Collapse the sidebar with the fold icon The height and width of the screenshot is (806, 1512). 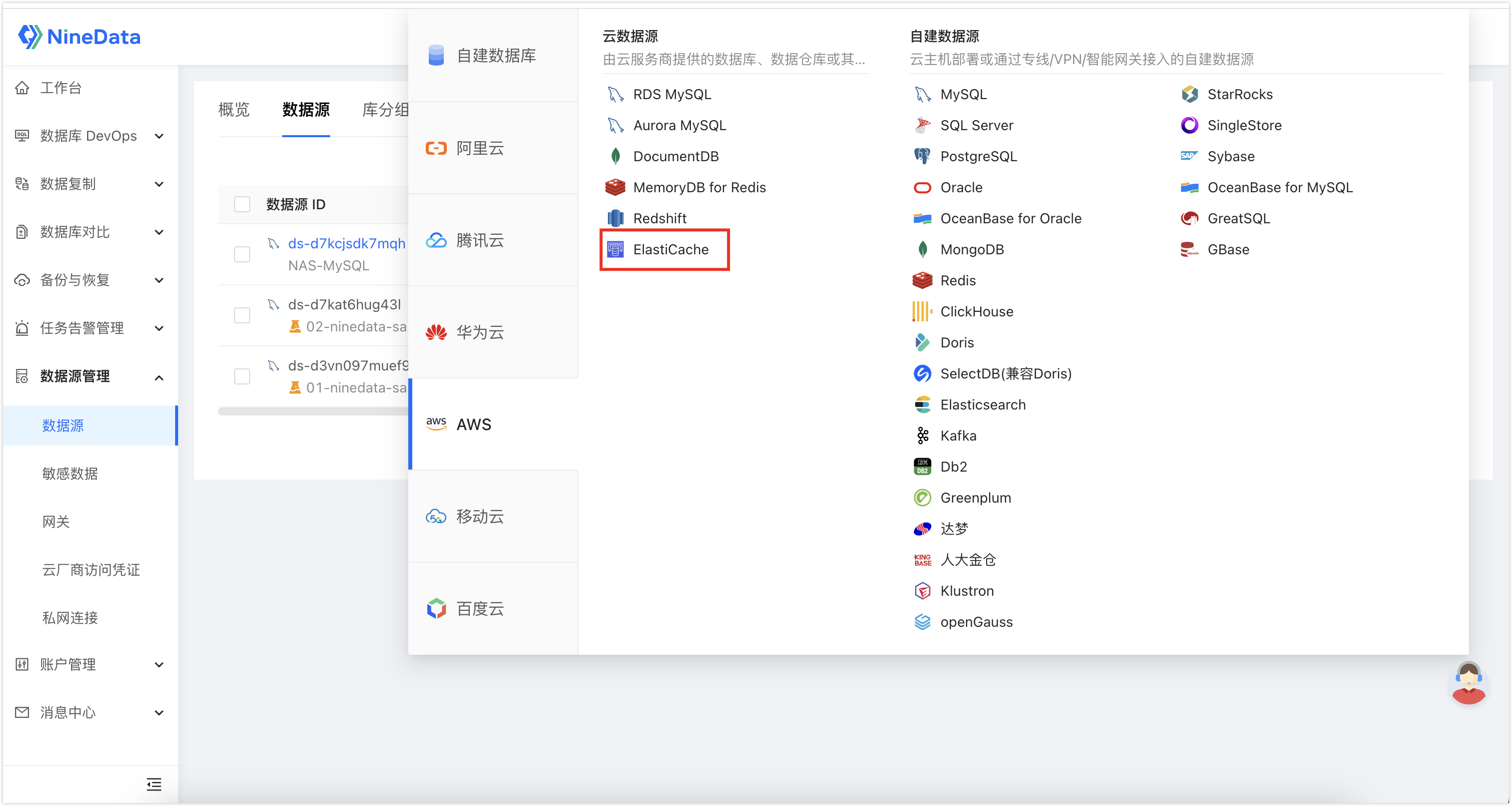(x=154, y=784)
